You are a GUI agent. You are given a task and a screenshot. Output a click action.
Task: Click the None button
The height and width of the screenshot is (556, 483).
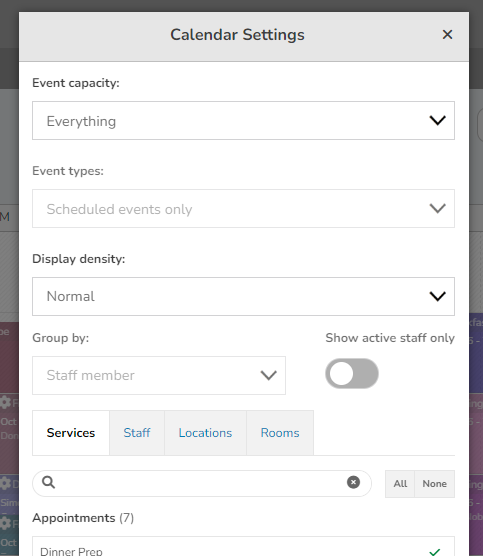pyautogui.click(x=434, y=484)
